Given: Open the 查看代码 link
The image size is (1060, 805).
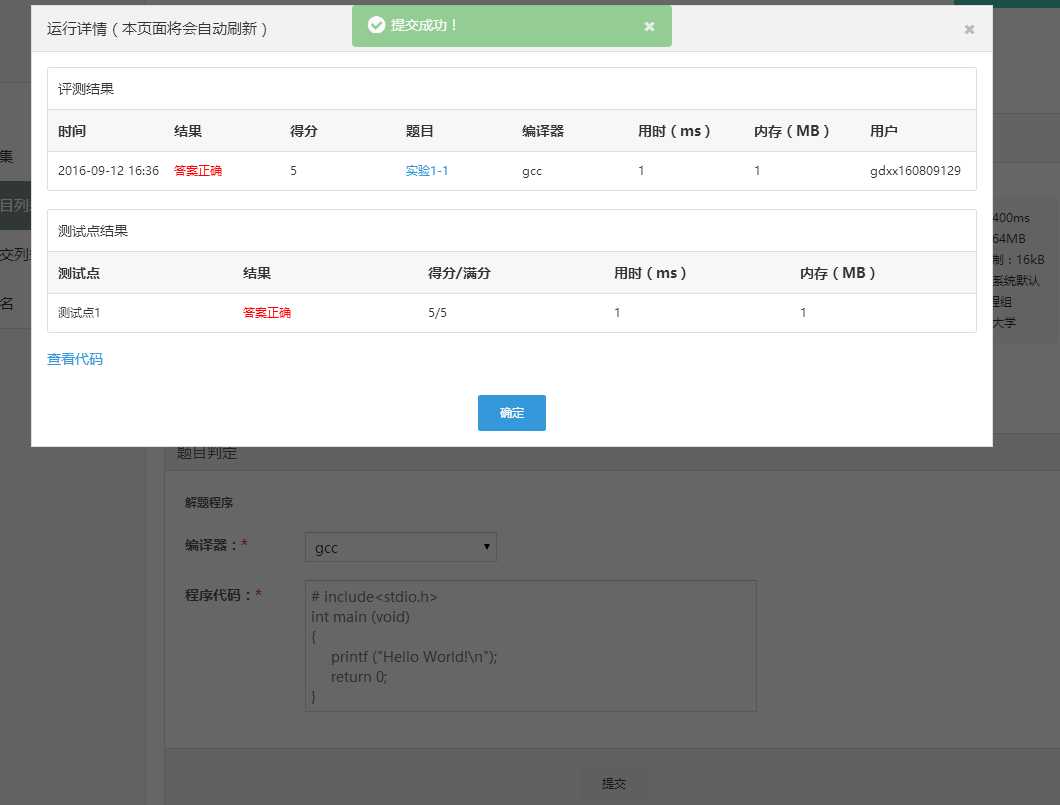Looking at the screenshot, I should [x=75, y=359].
